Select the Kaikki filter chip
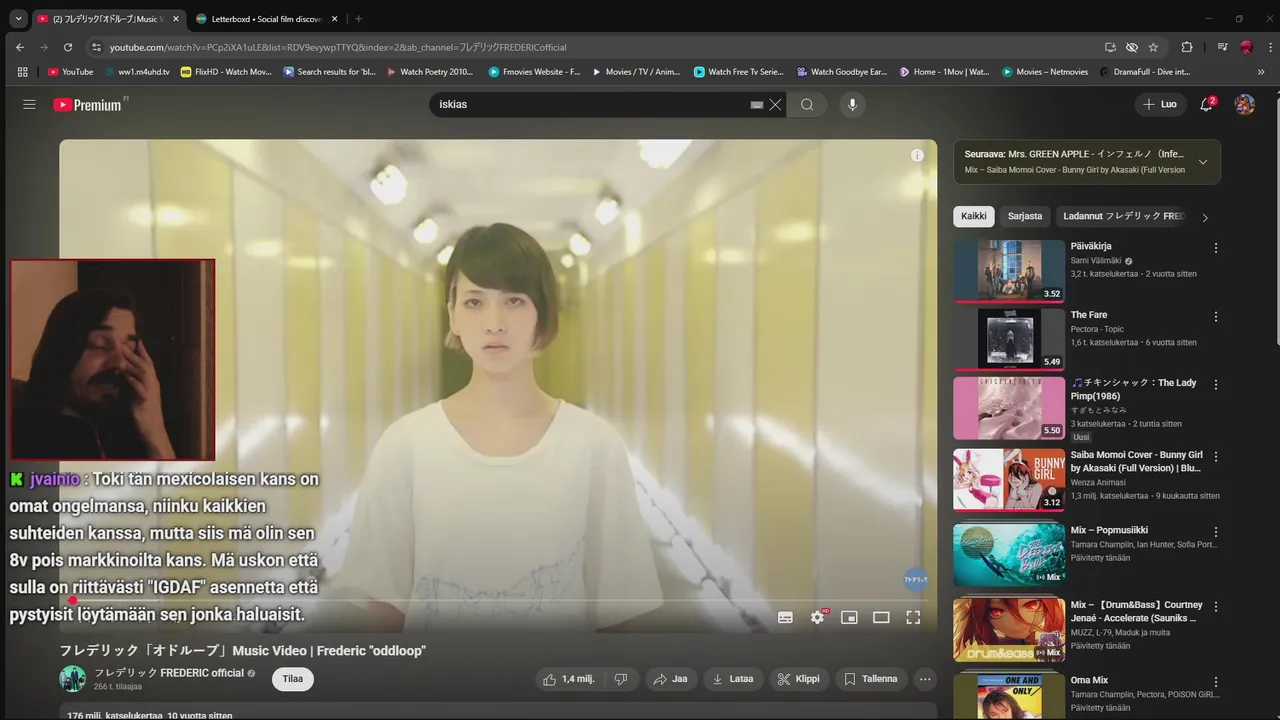The height and width of the screenshot is (720, 1280). coord(974,216)
